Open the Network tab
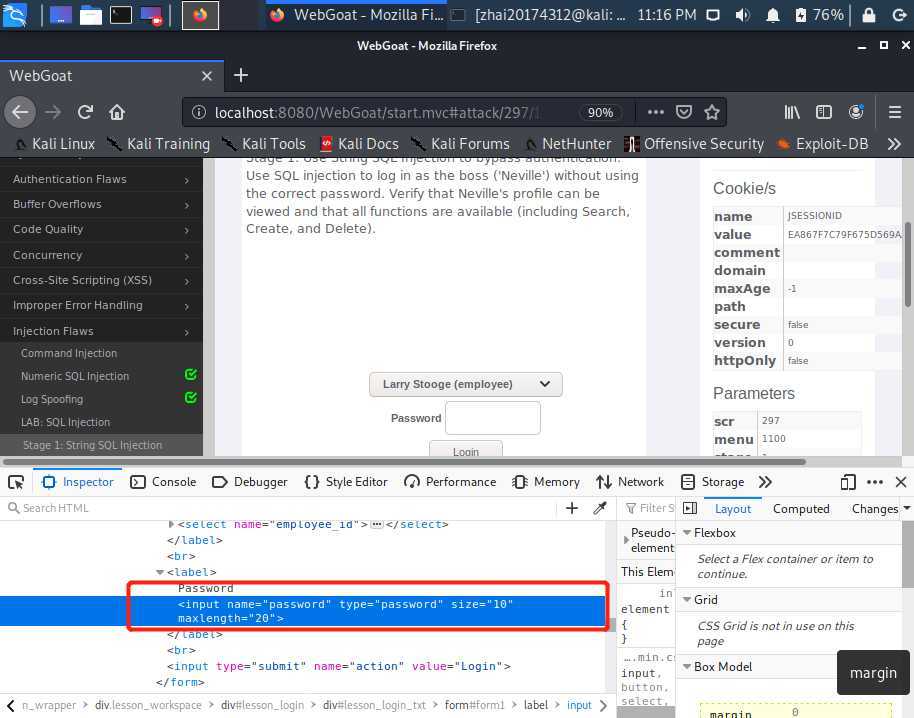The width and height of the screenshot is (914, 718). (x=630, y=482)
